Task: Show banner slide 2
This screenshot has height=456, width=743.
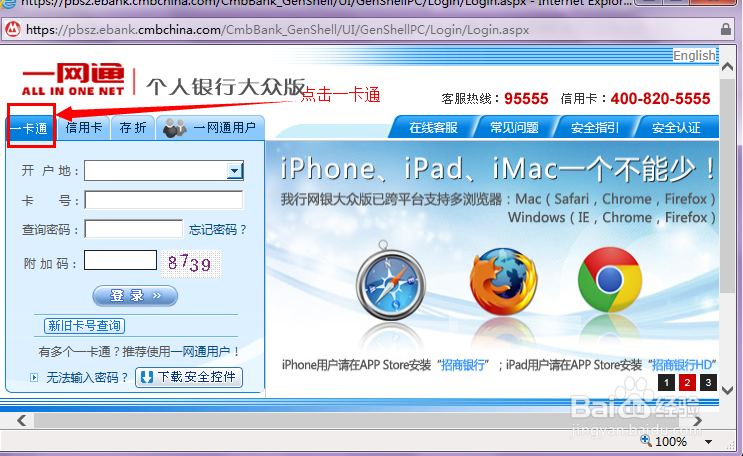Action: 687,383
